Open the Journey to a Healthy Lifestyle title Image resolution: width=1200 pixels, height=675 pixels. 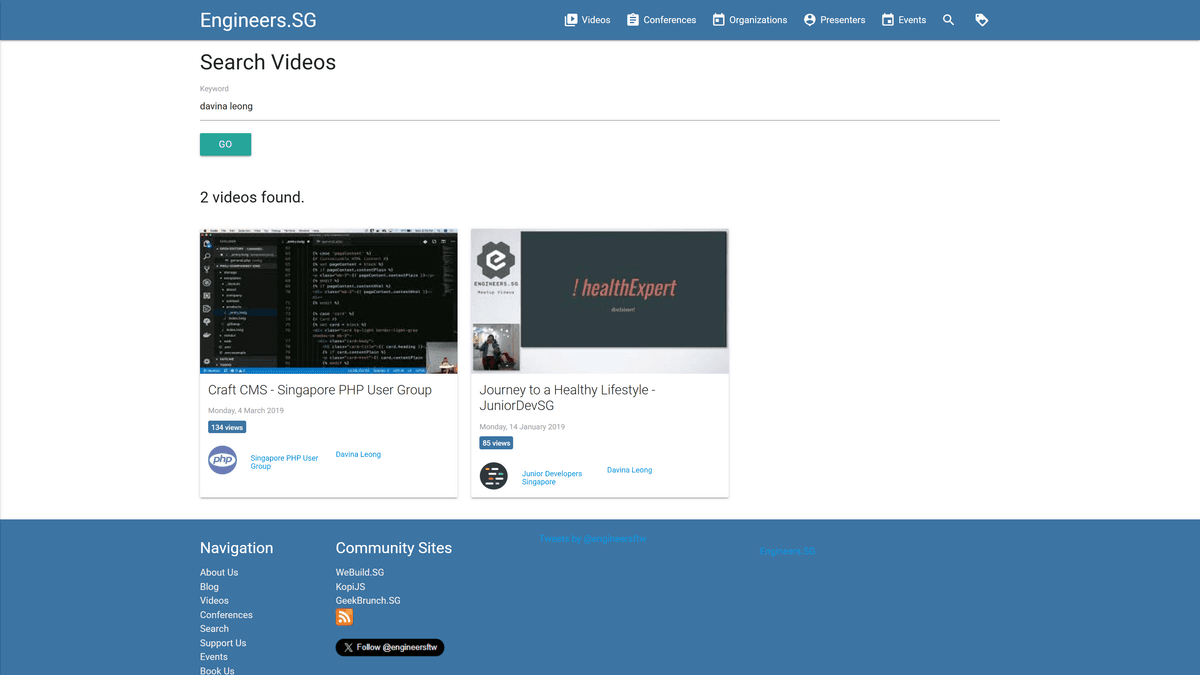pos(567,398)
